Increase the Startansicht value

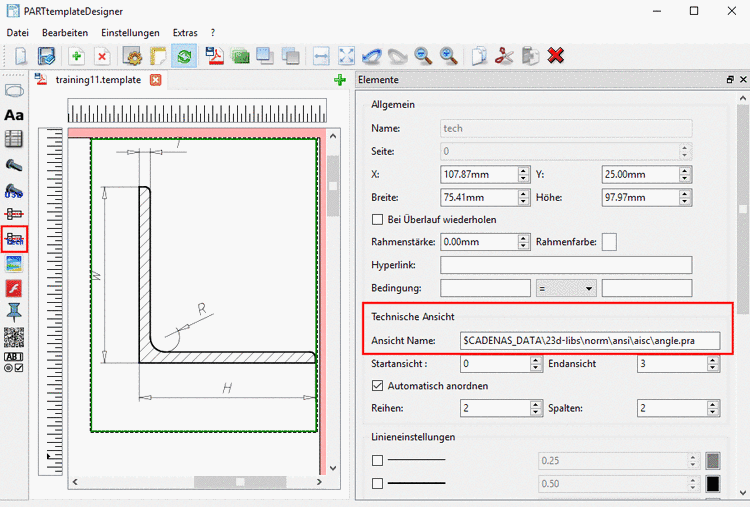pos(536,360)
